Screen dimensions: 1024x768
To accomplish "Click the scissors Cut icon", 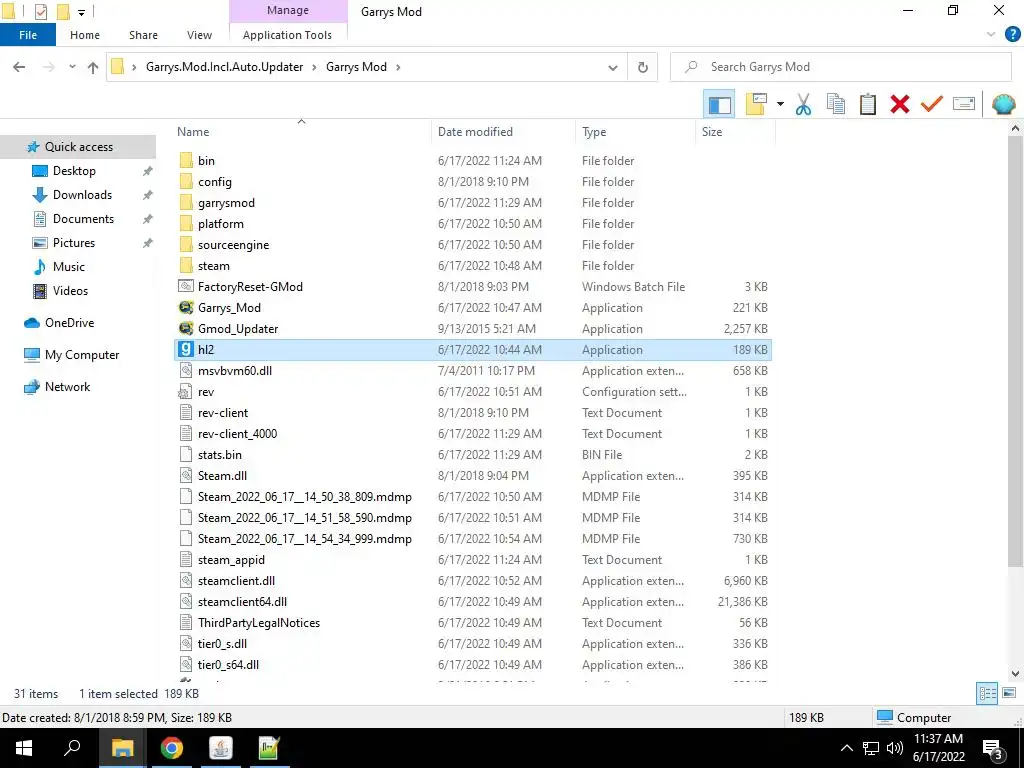I will 803,104.
